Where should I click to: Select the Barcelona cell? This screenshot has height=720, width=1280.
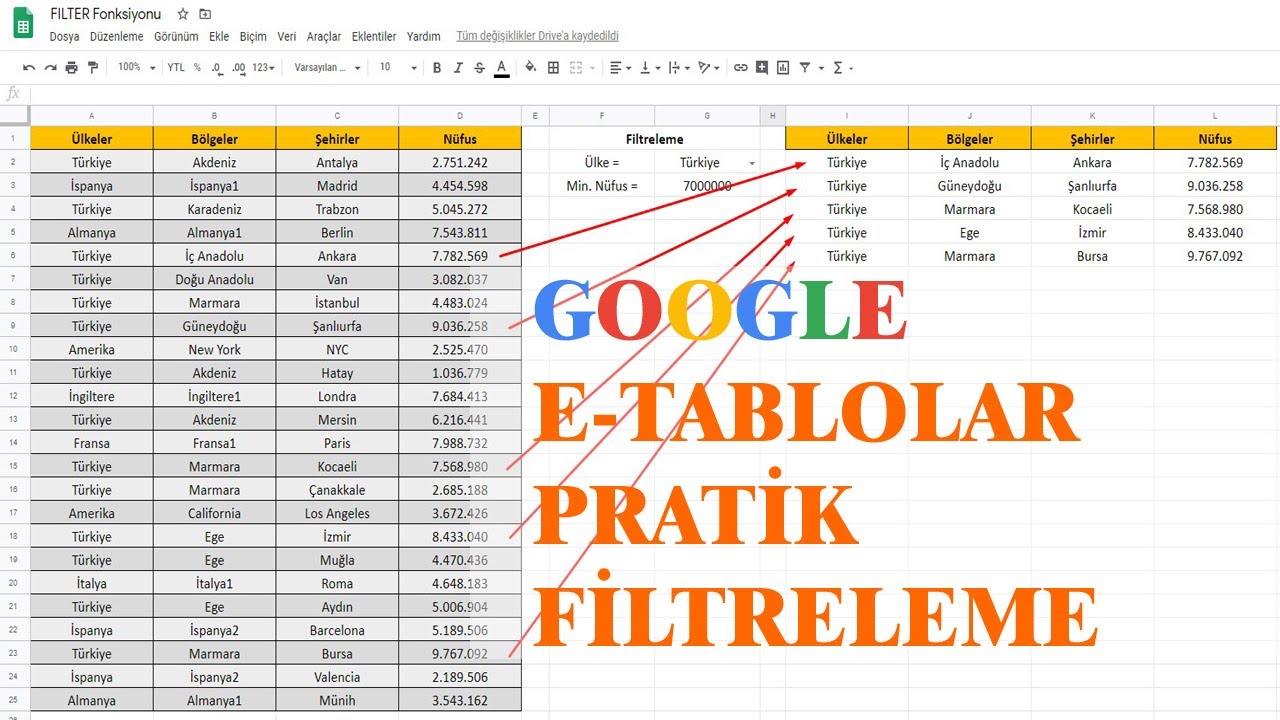coord(337,630)
